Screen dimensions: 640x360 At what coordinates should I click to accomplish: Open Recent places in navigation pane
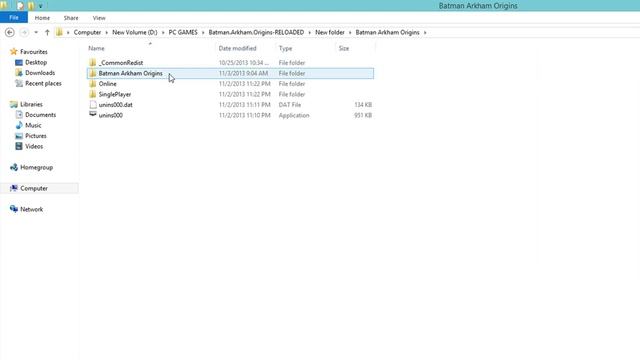[x=43, y=83]
